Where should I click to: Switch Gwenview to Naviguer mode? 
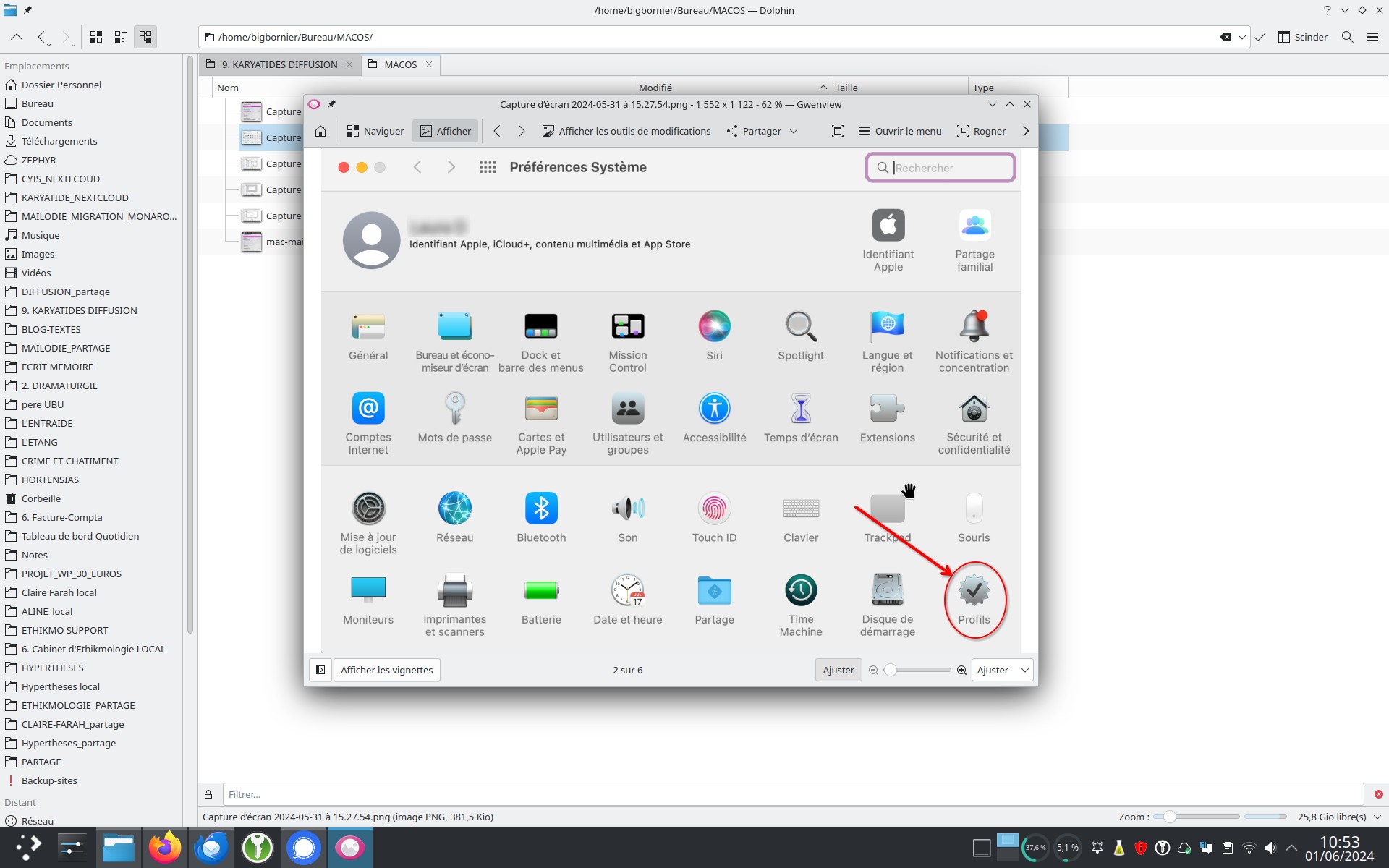375,131
